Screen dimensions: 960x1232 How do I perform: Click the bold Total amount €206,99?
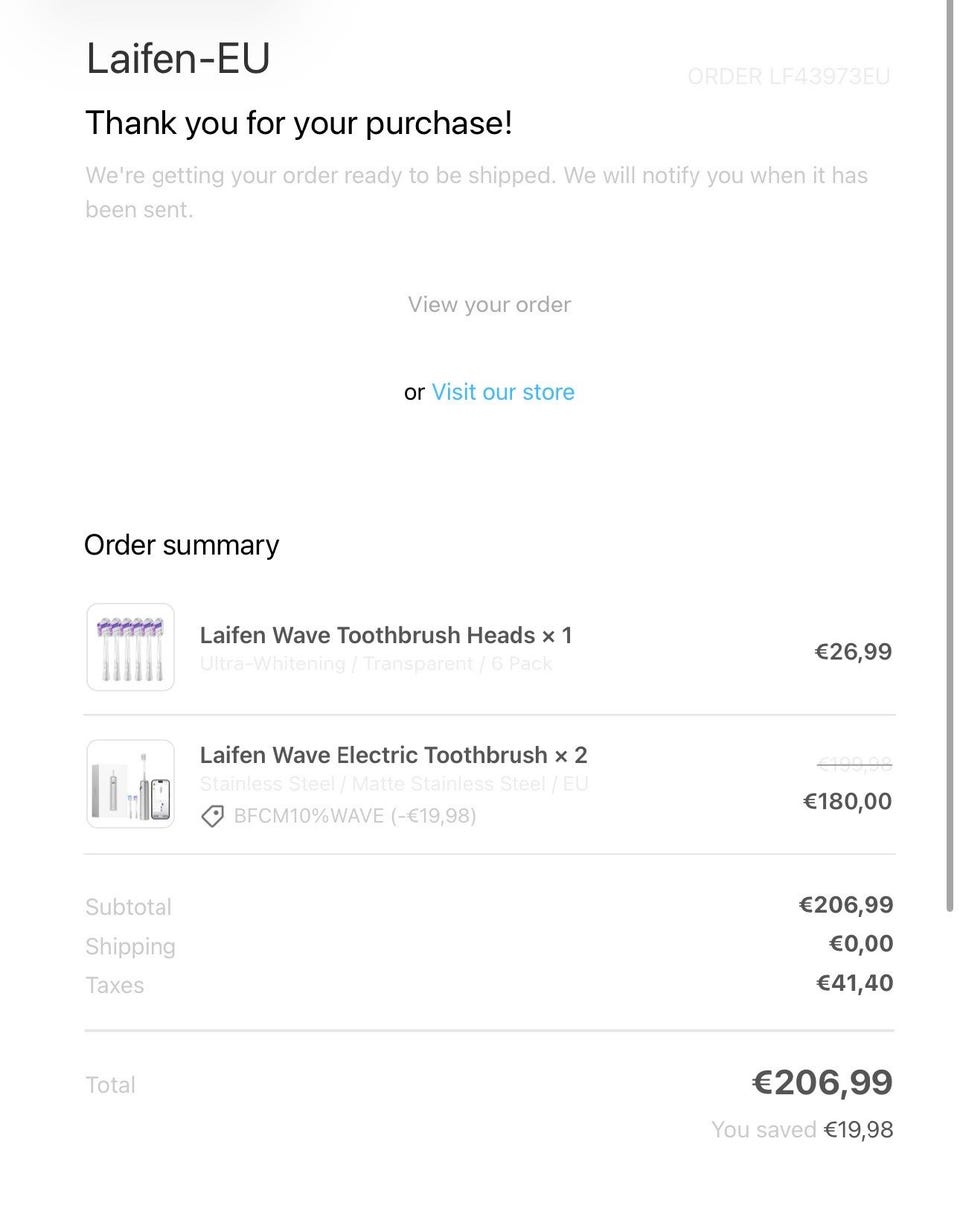[x=822, y=1082]
